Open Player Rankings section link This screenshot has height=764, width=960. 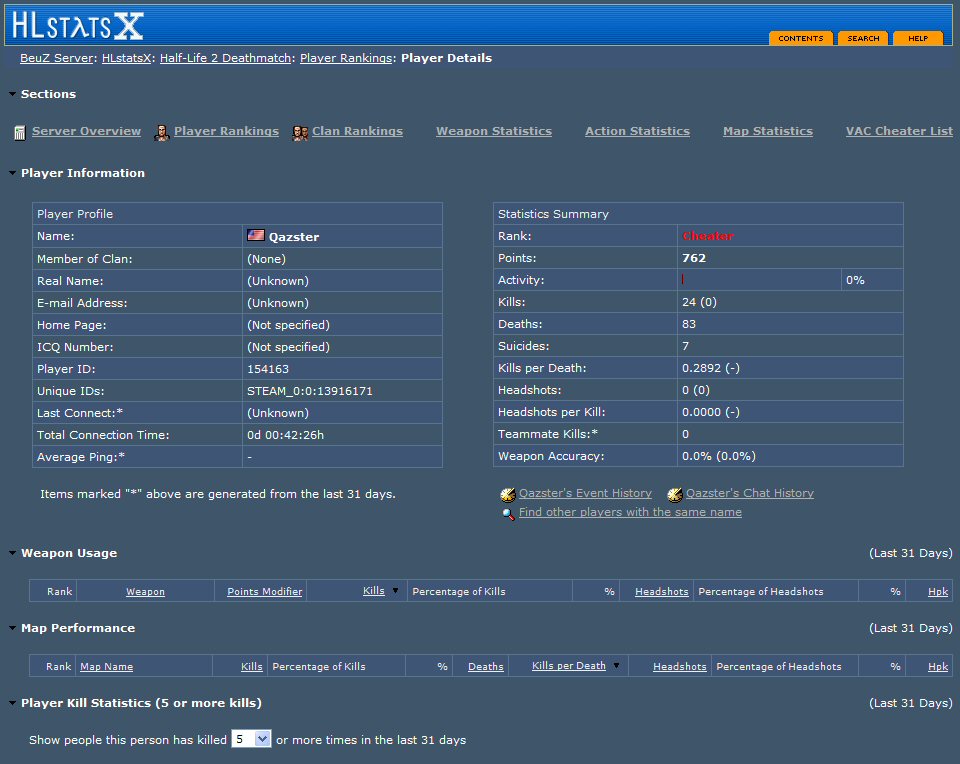[226, 131]
